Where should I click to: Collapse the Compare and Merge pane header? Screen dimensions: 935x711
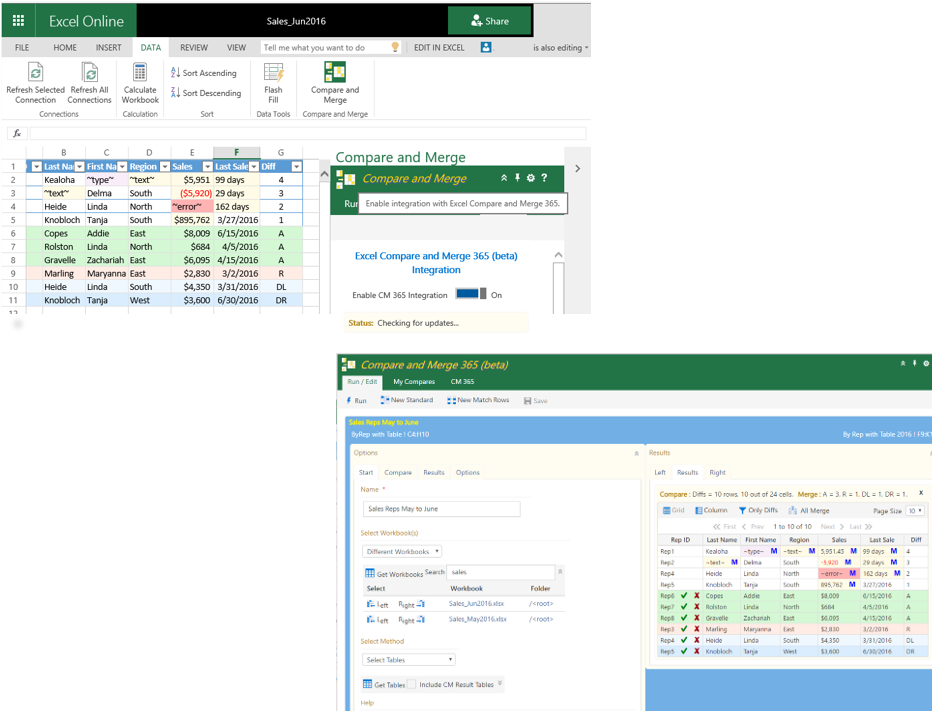point(504,178)
